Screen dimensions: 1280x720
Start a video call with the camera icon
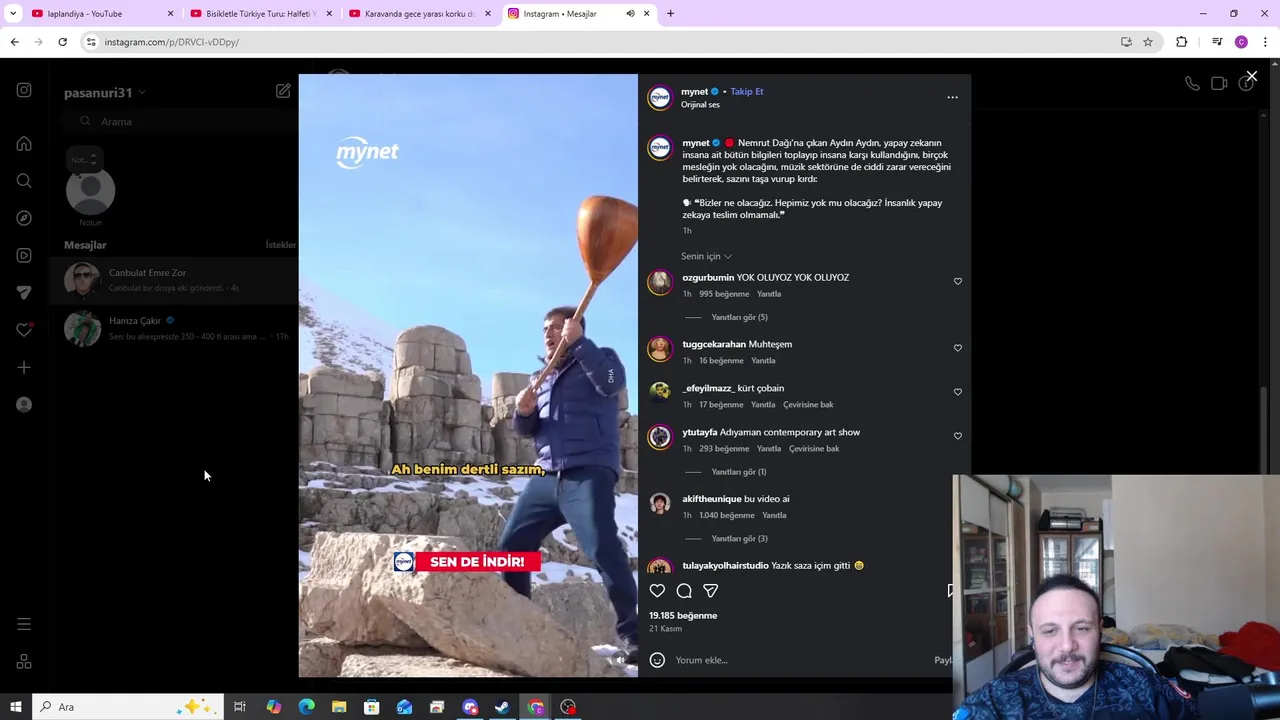1219,84
